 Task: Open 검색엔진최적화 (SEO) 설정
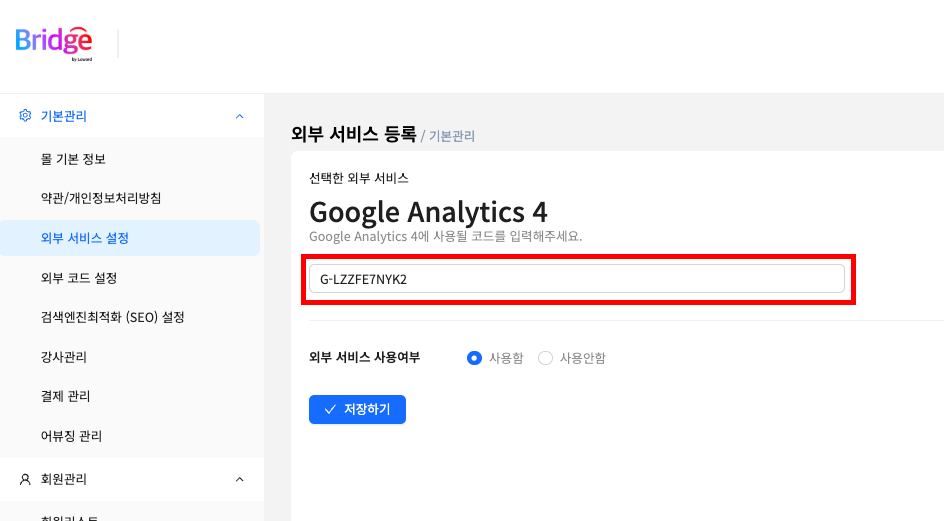point(112,317)
